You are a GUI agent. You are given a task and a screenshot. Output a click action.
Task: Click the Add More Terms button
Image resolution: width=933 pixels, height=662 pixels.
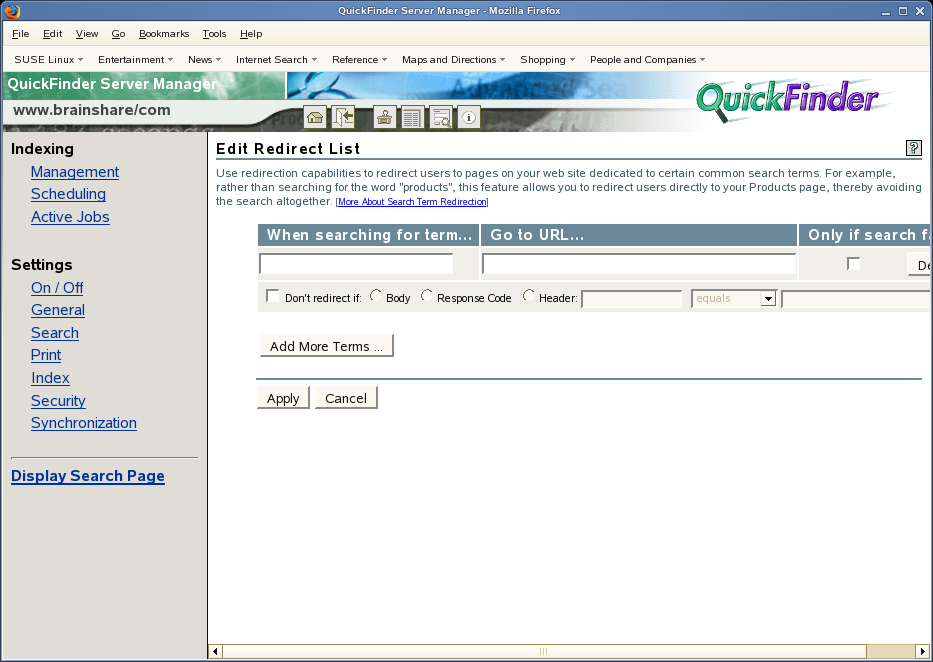[327, 346]
